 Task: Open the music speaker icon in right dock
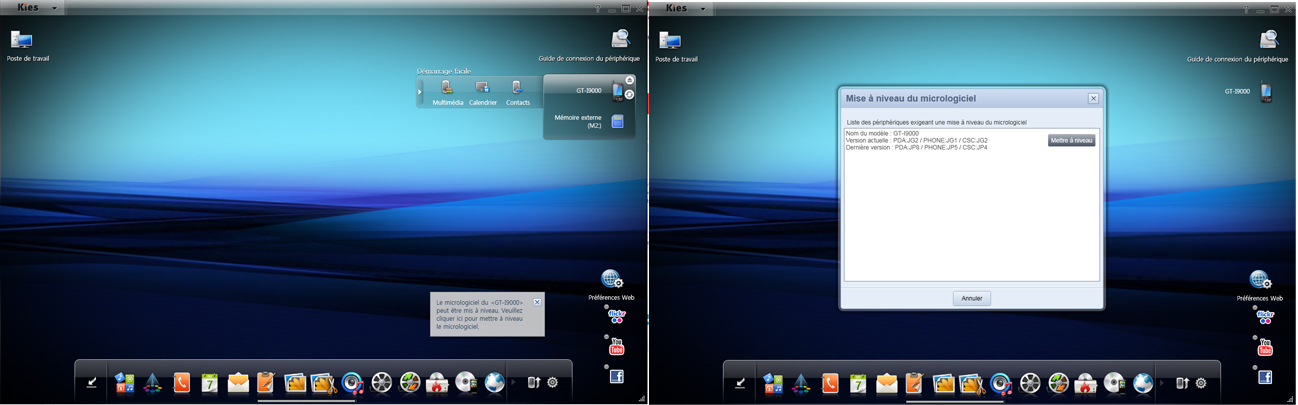pos(1001,382)
